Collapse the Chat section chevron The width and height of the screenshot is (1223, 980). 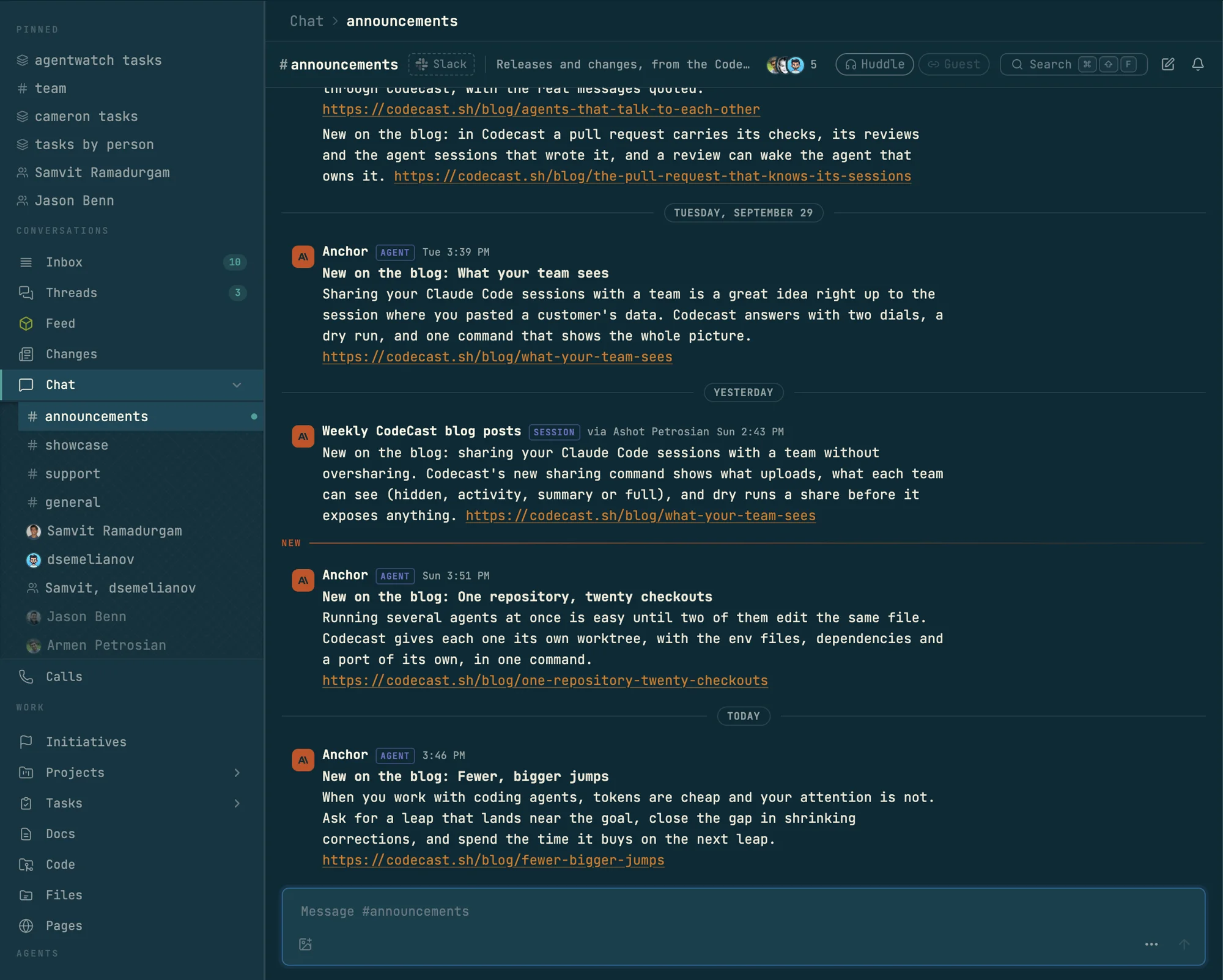[237, 385]
